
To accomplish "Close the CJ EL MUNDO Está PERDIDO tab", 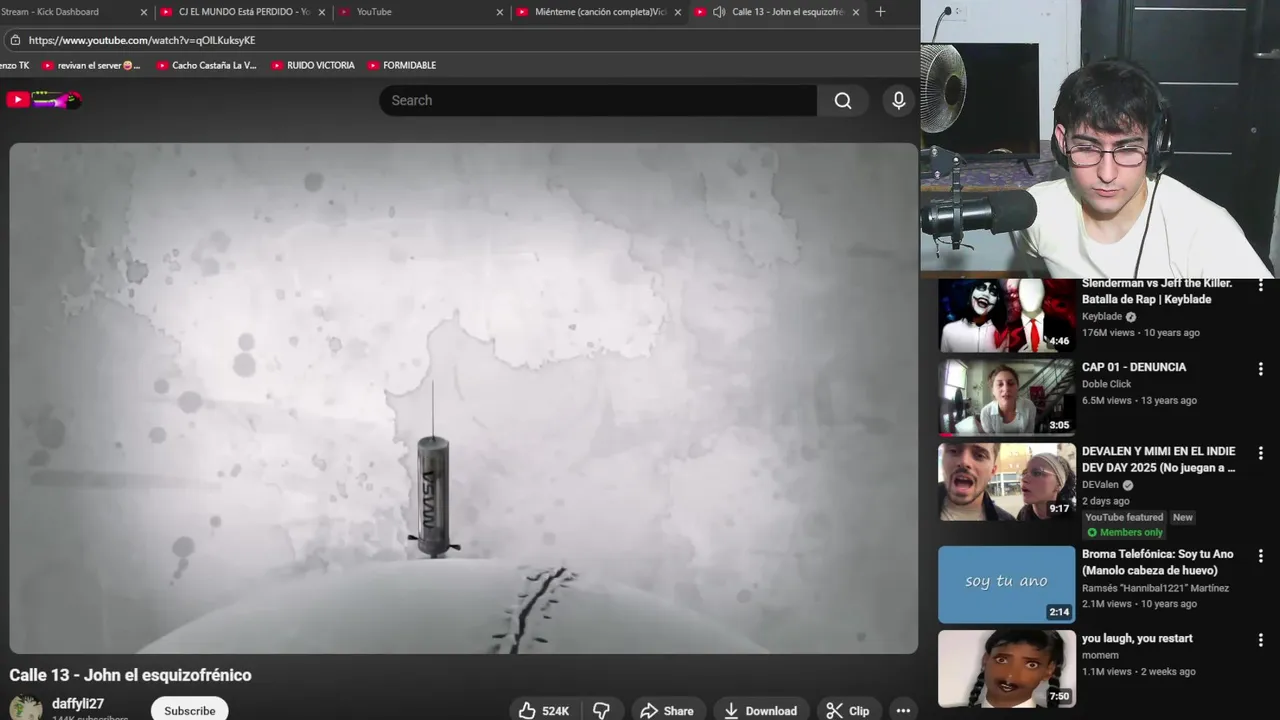I will (x=321, y=12).
